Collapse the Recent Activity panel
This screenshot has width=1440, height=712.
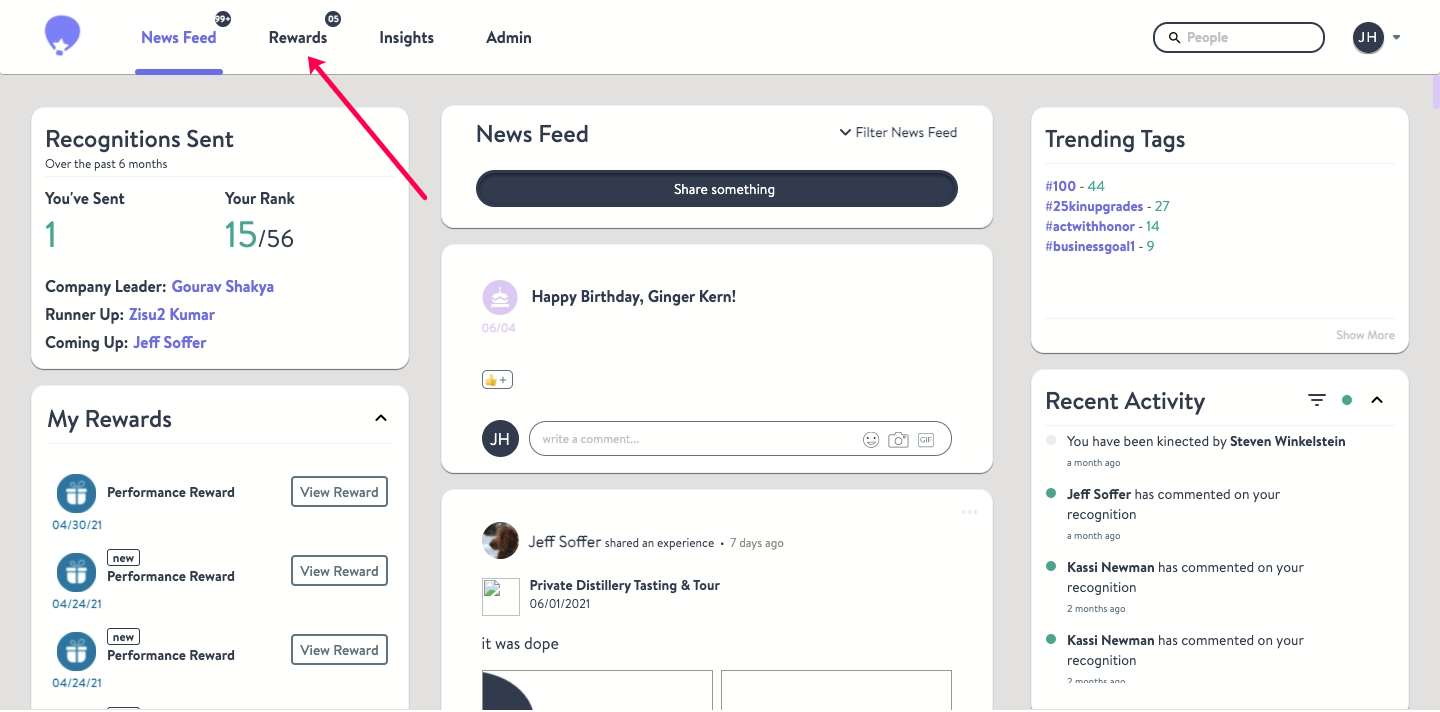[x=1377, y=400]
